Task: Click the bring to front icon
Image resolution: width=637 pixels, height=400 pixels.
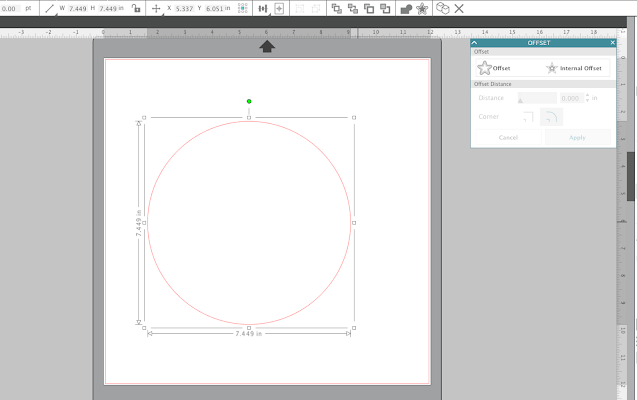Action: tap(336, 9)
